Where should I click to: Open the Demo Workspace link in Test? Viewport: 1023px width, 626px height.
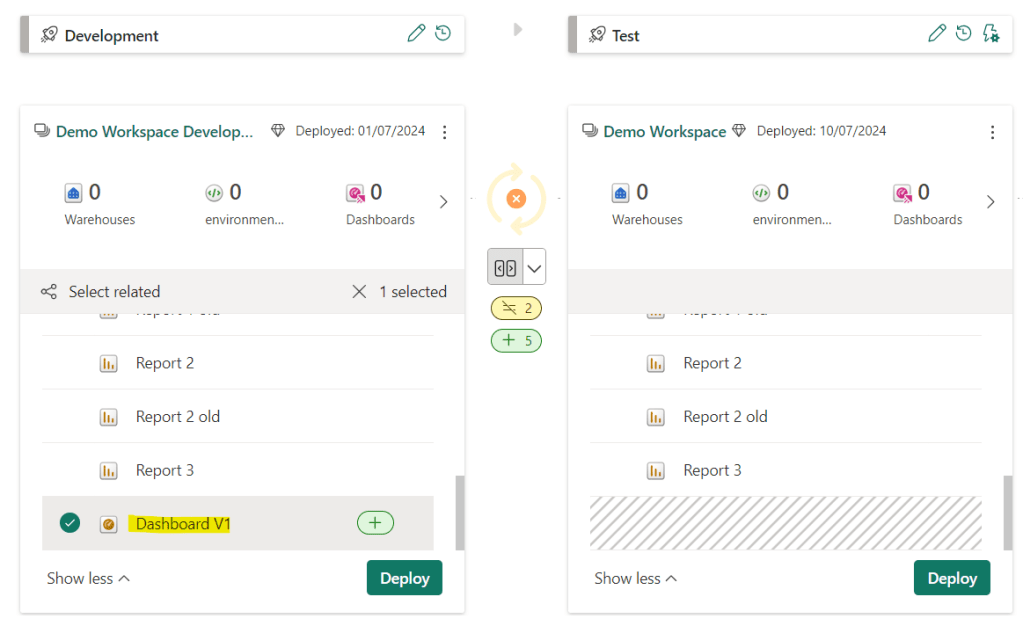[664, 132]
